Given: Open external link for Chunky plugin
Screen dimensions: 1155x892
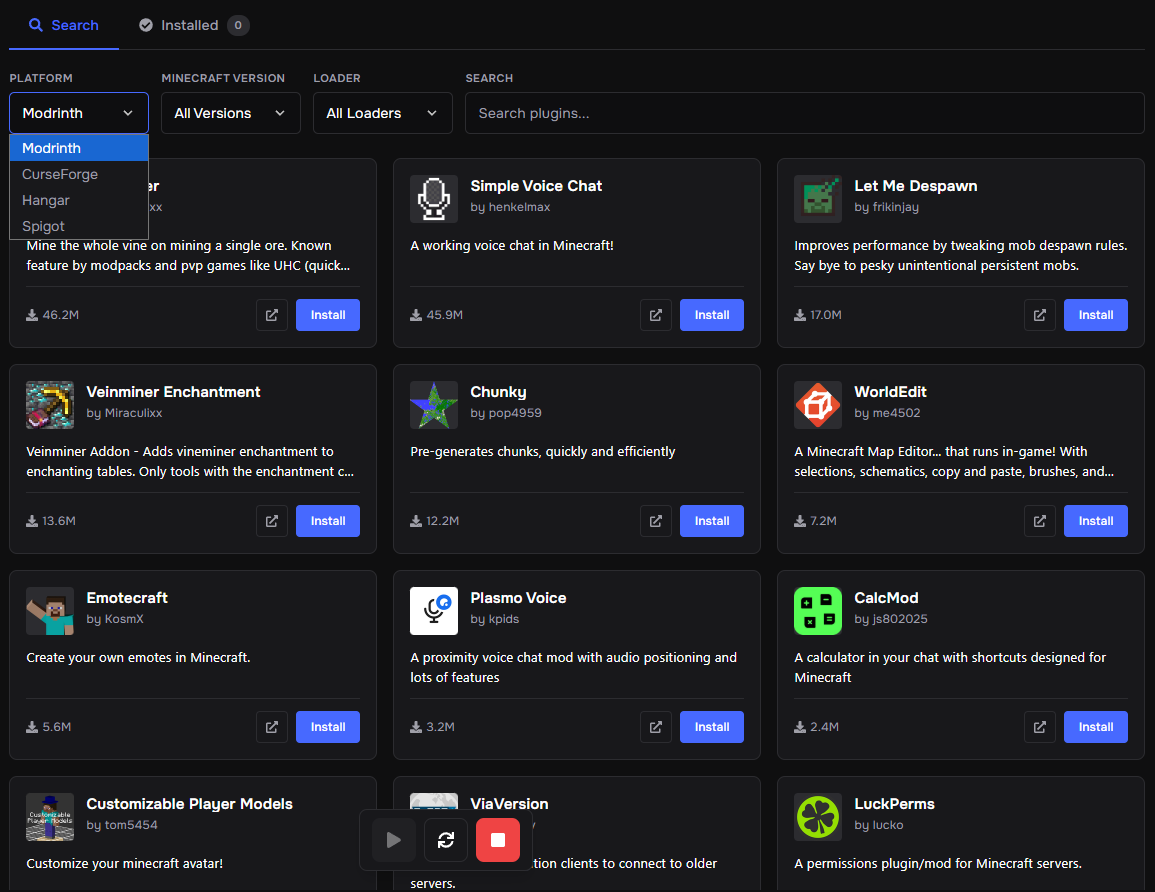Looking at the screenshot, I should (656, 521).
